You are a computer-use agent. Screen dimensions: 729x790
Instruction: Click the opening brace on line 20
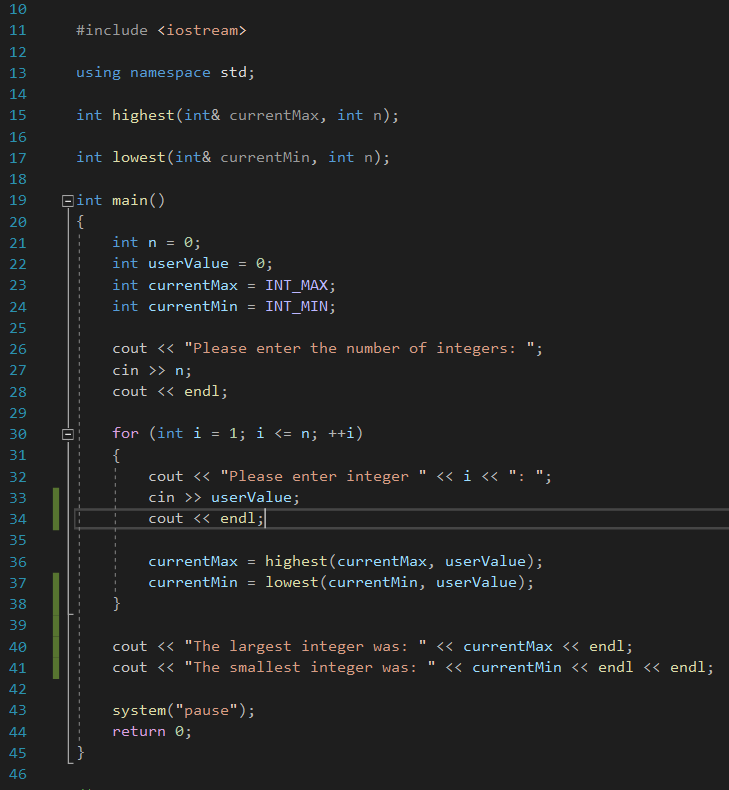[80, 222]
